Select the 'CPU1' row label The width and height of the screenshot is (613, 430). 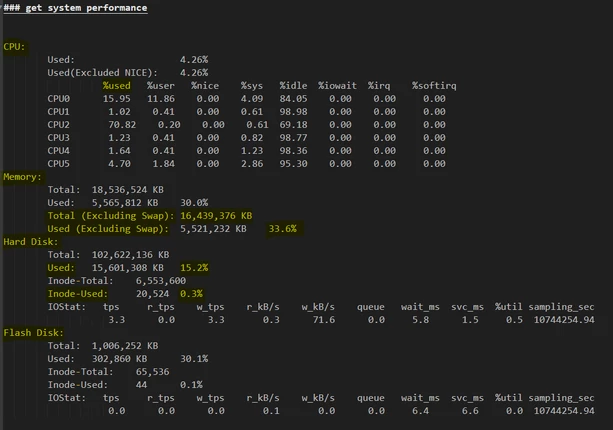pyautogui.click(x=58, y=111)
